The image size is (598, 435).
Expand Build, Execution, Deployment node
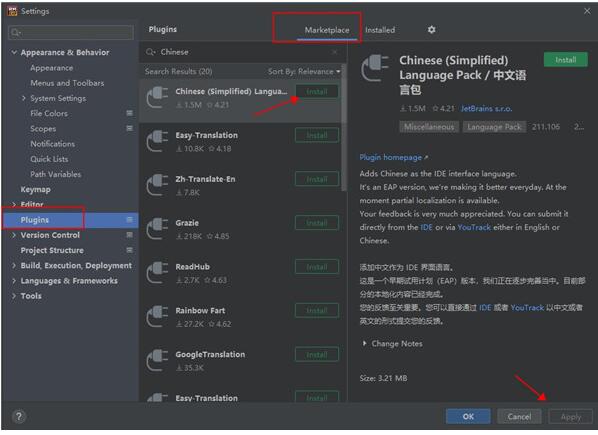[x=14, y=265]
